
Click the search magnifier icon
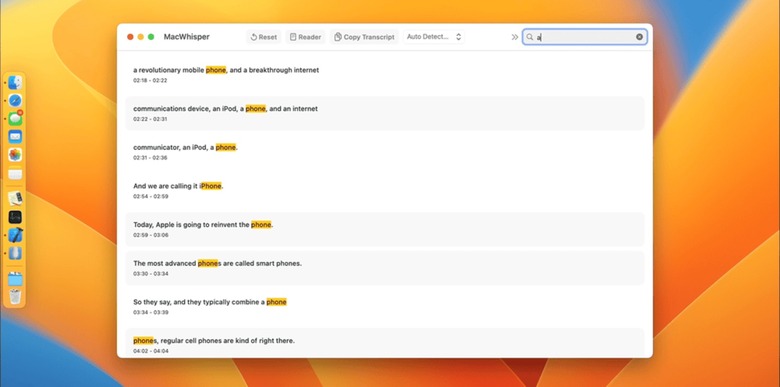point(530,37)
